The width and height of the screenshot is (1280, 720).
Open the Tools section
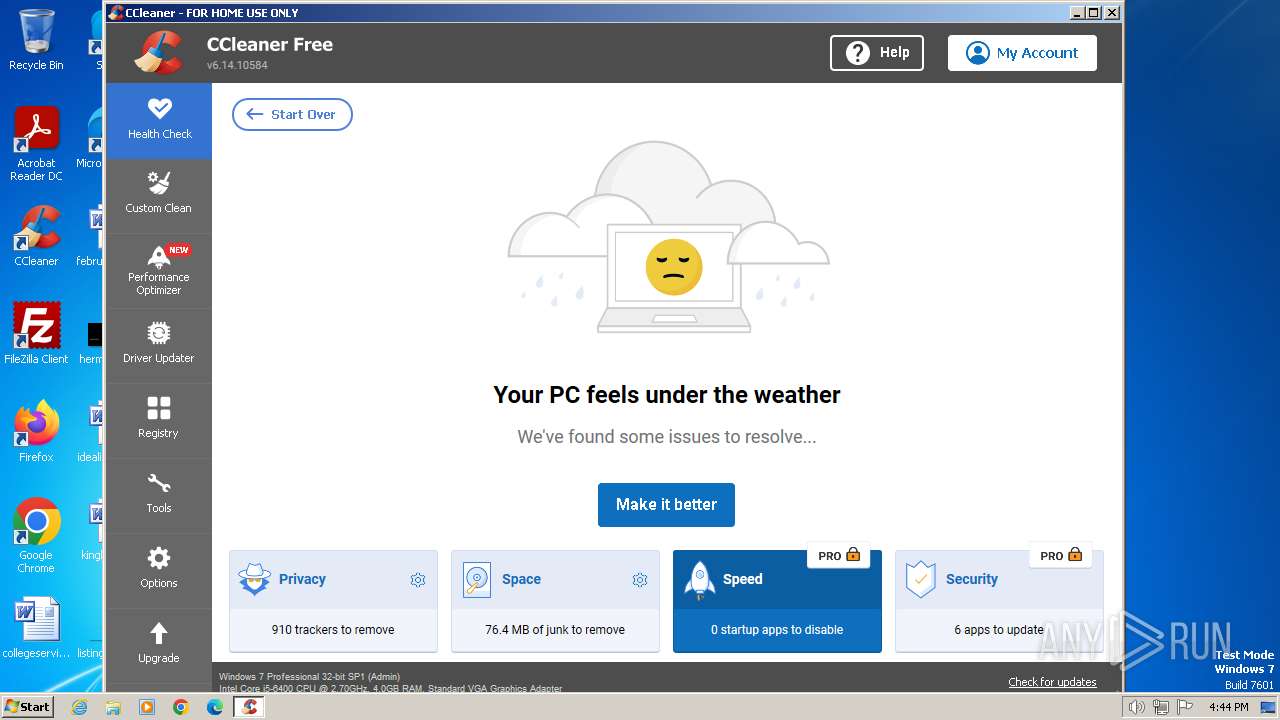pos(159,496)
